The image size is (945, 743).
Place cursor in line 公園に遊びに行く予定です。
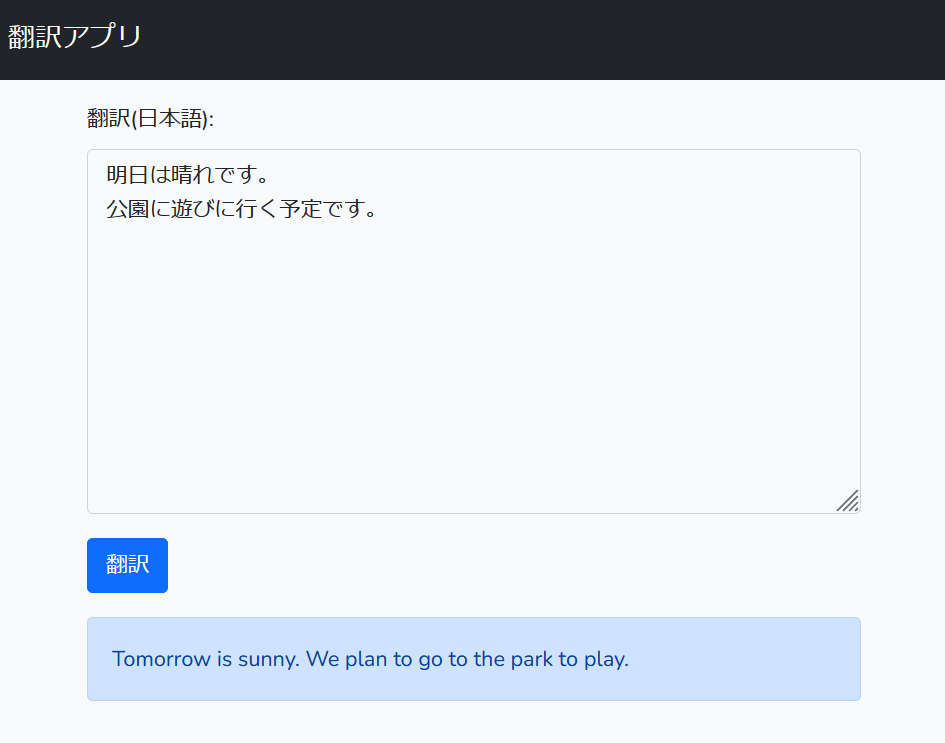point(242,208)
